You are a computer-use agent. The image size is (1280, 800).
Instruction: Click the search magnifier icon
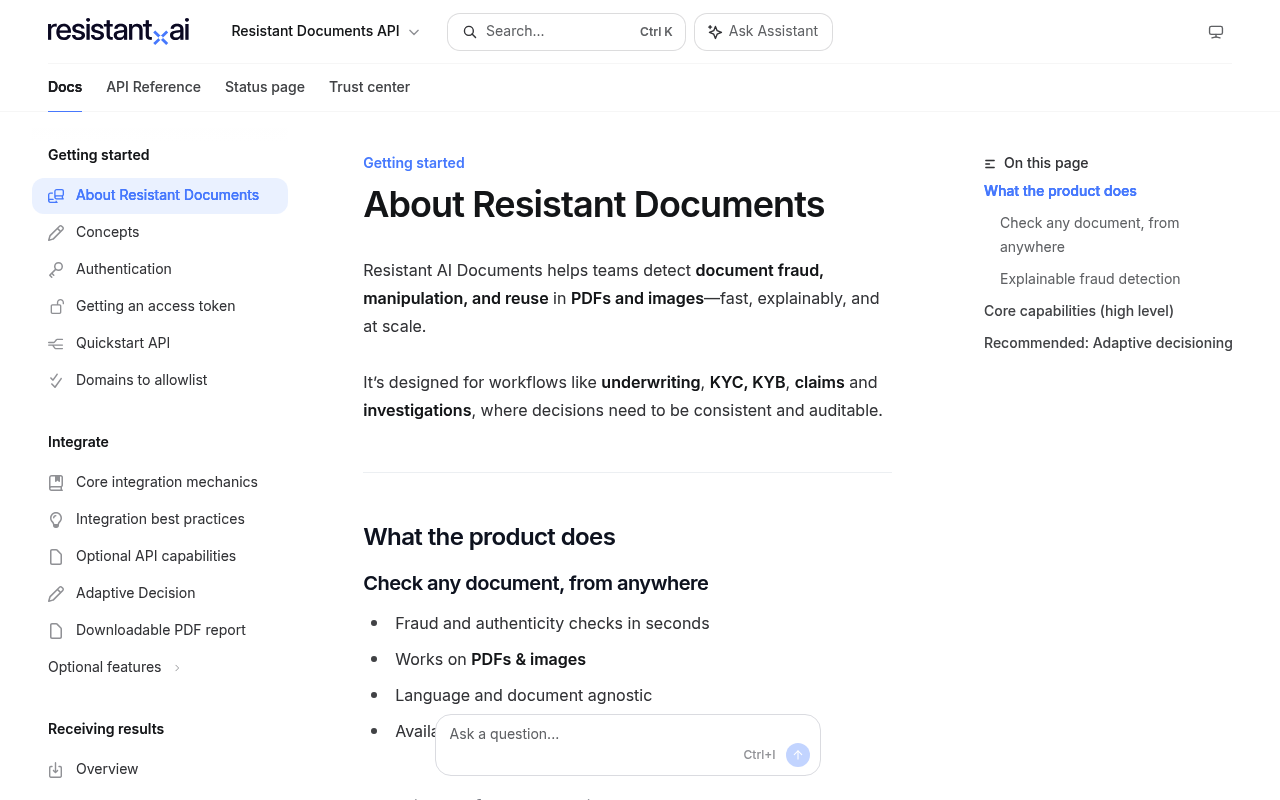[x=470, y=32]
